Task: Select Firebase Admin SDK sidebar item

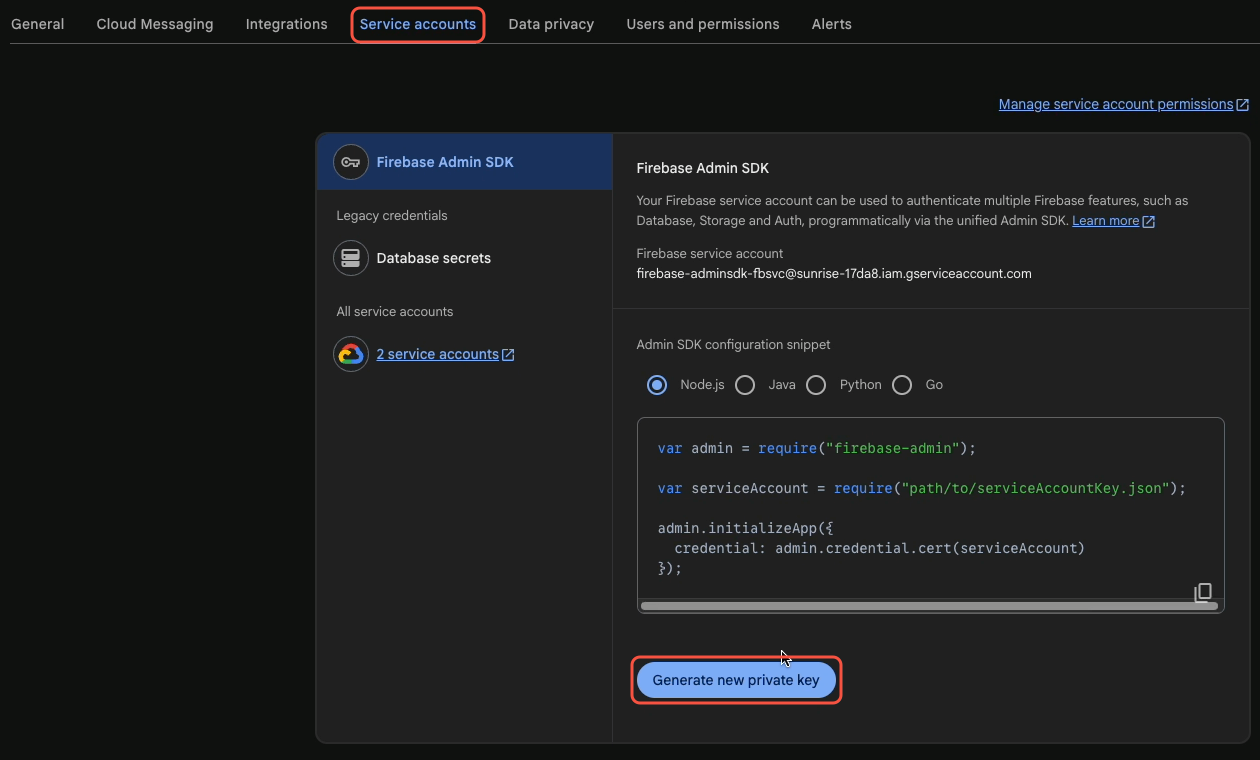Action: coord(465,162)
